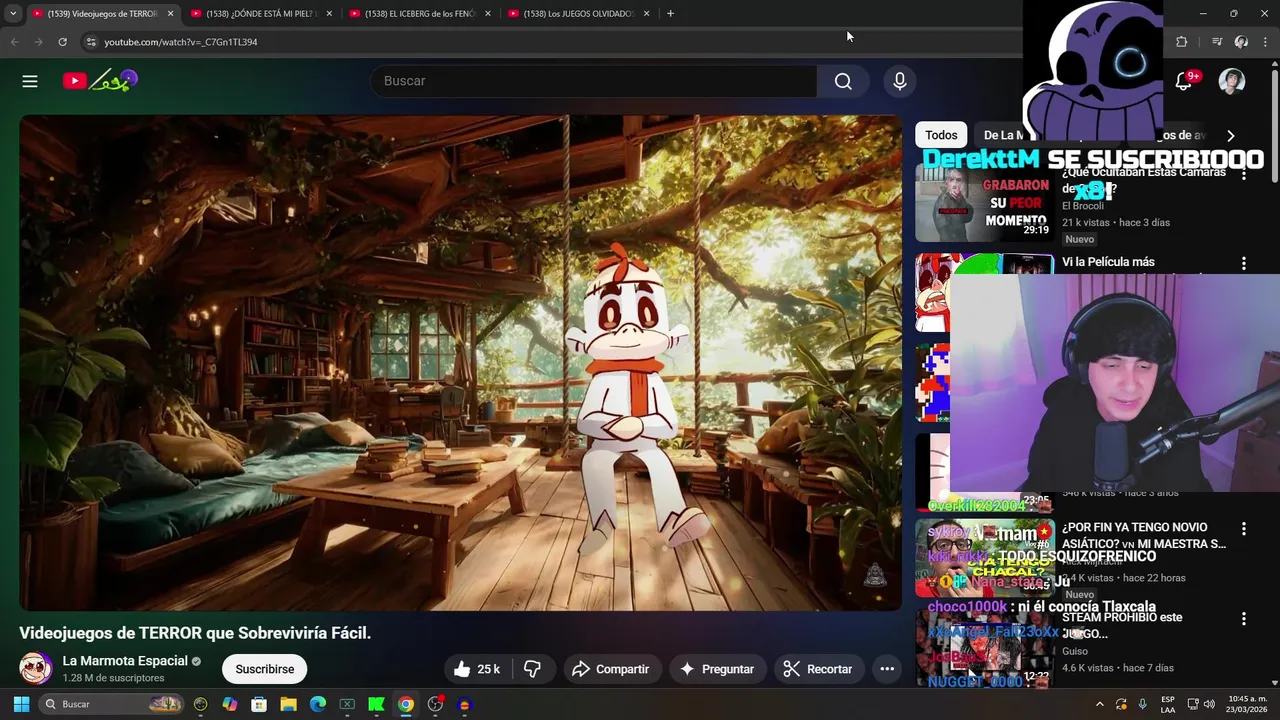Clip the video with Recortar
Screen dimensions: 1280x720
818,669
